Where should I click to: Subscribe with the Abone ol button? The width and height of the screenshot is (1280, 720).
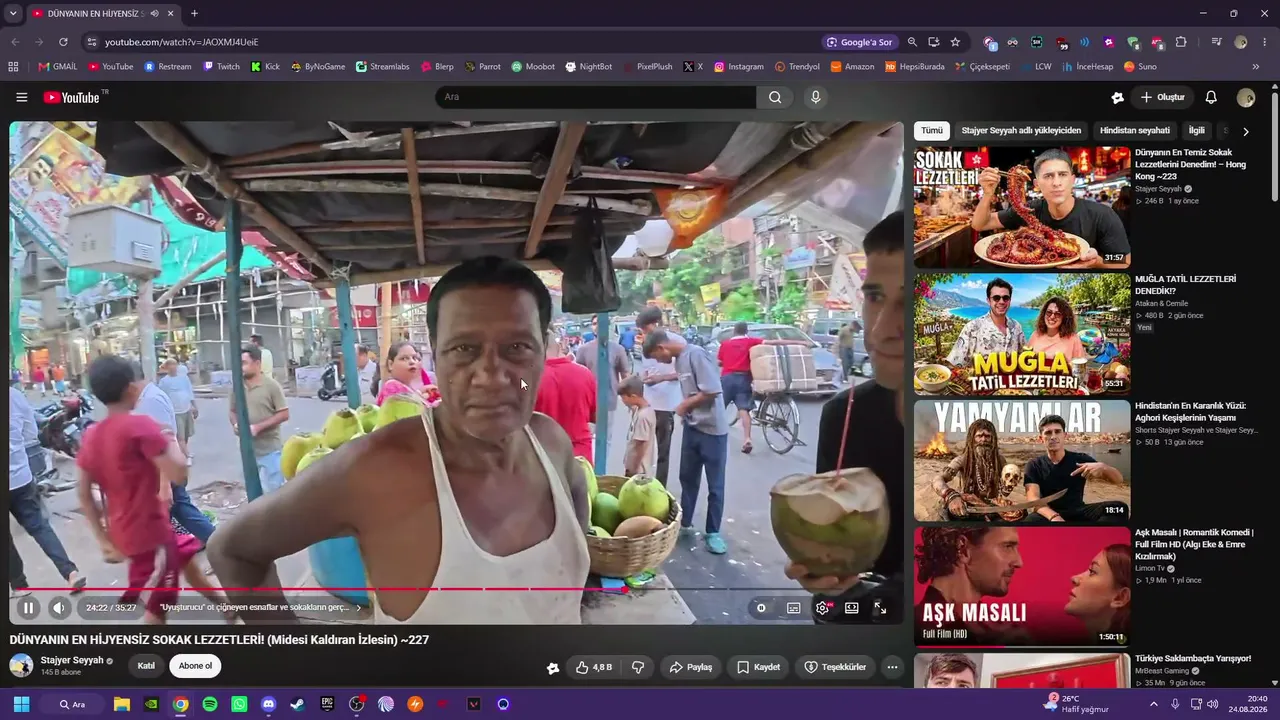pyautogui.click(x=195, y=666)
